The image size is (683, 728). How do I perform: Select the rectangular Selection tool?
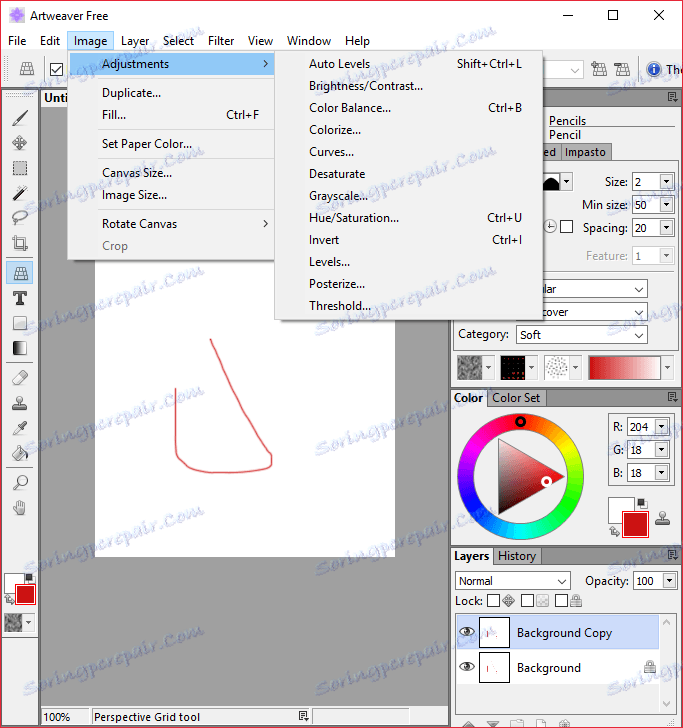(20, 168)
